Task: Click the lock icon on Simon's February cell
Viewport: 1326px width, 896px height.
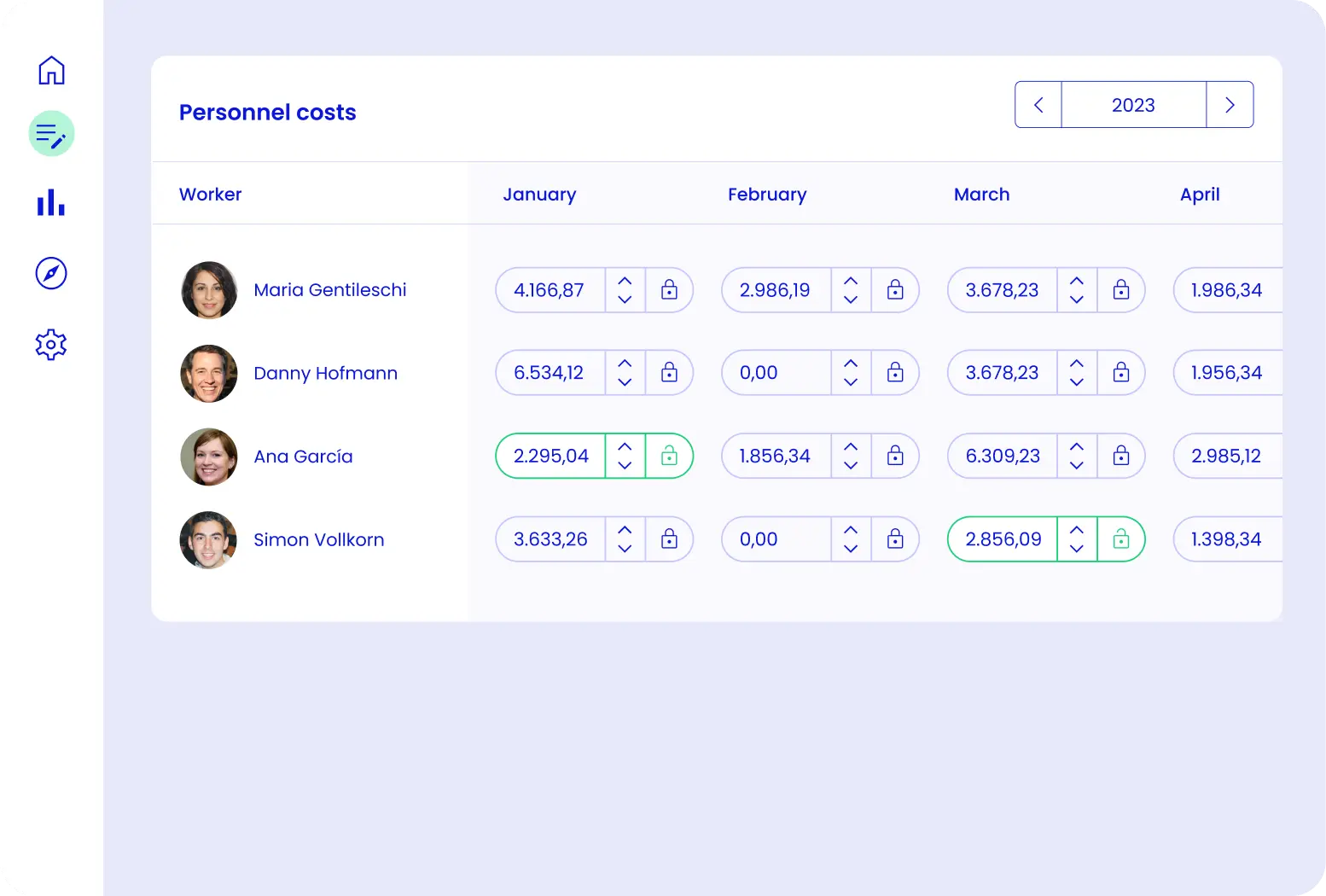Action: pos(895,538)
